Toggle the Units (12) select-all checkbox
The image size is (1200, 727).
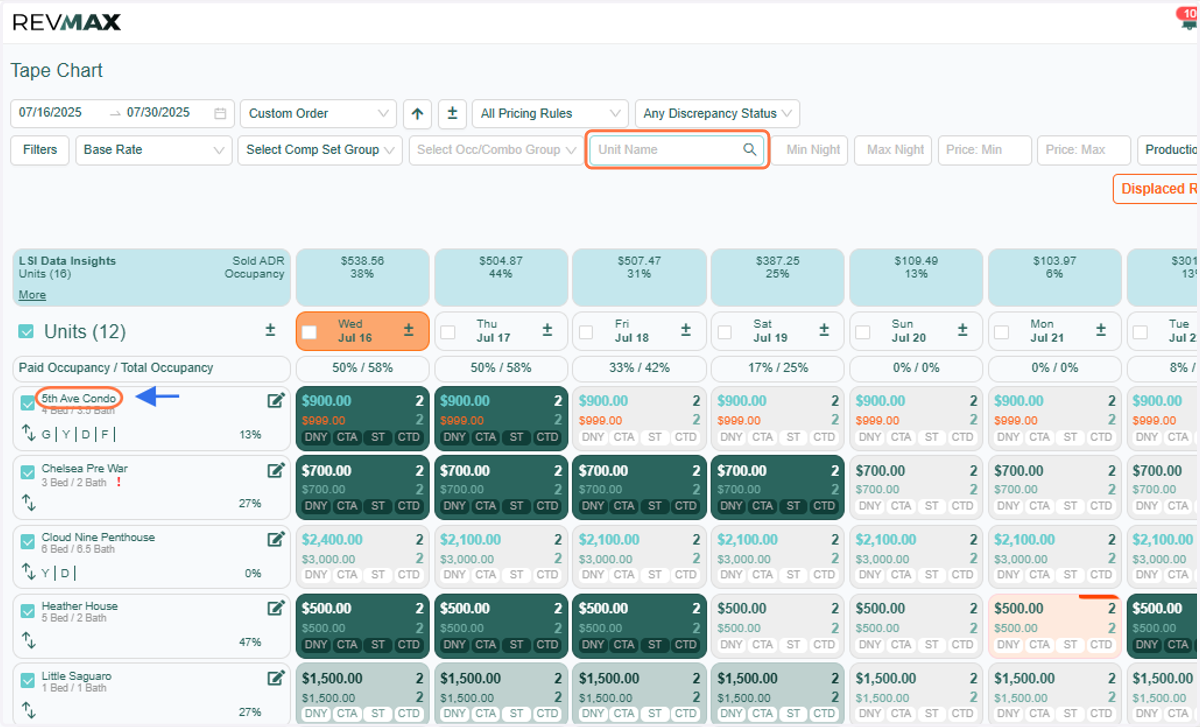click(x=27, y=331)
